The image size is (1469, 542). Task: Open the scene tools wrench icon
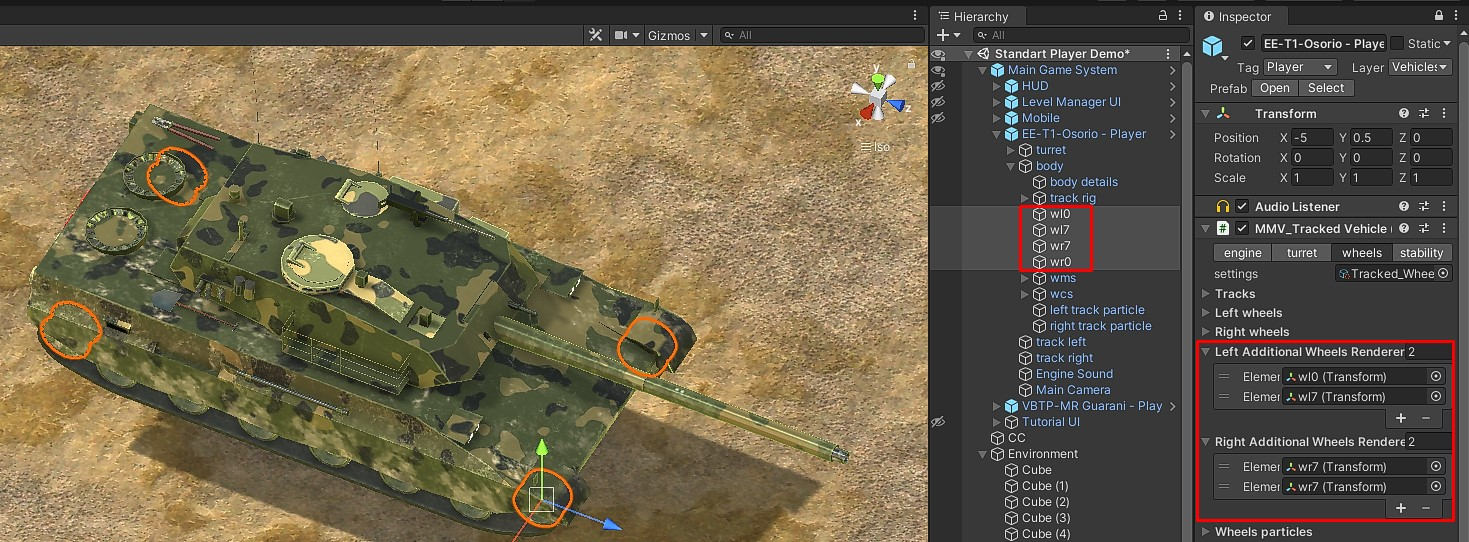(596, 35)
